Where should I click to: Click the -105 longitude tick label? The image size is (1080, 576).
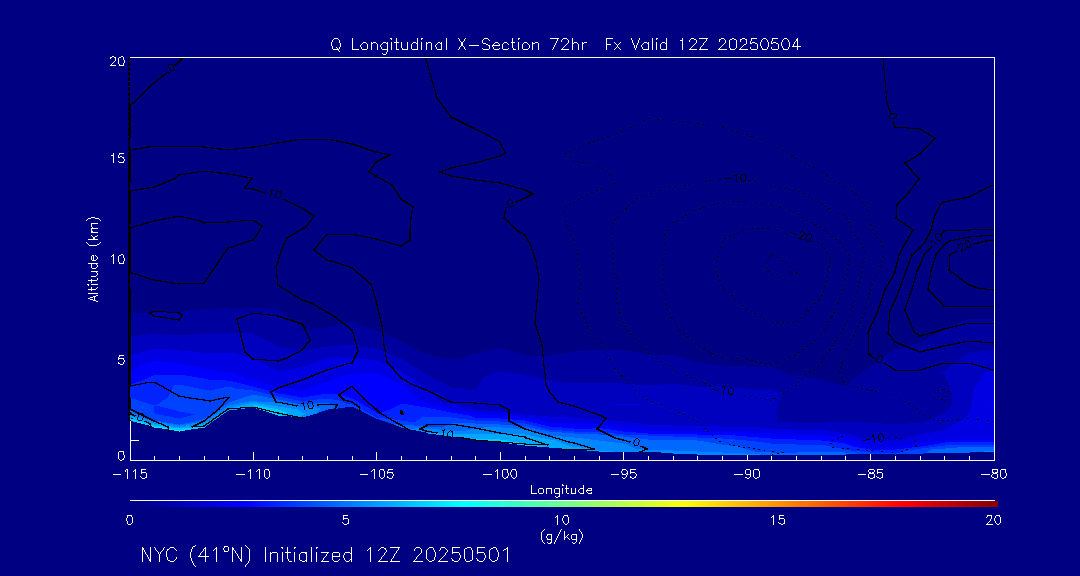[377, 475]
